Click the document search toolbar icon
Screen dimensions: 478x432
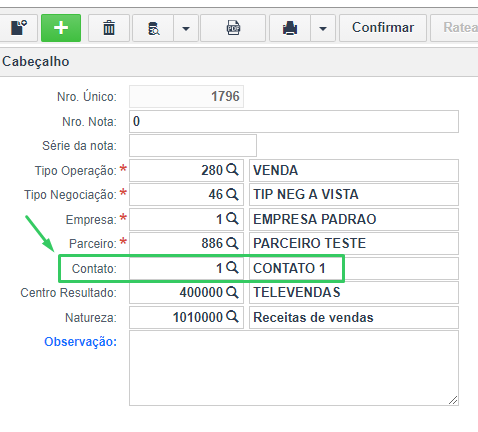pos(153,28)
